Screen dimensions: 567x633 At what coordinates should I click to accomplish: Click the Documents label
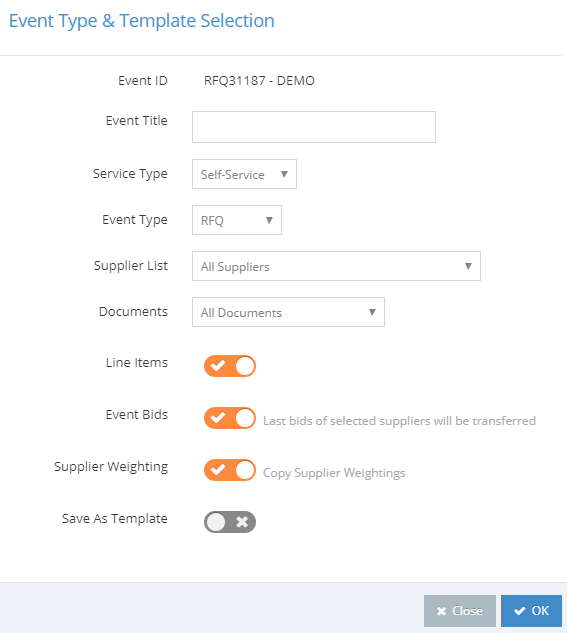133,312
